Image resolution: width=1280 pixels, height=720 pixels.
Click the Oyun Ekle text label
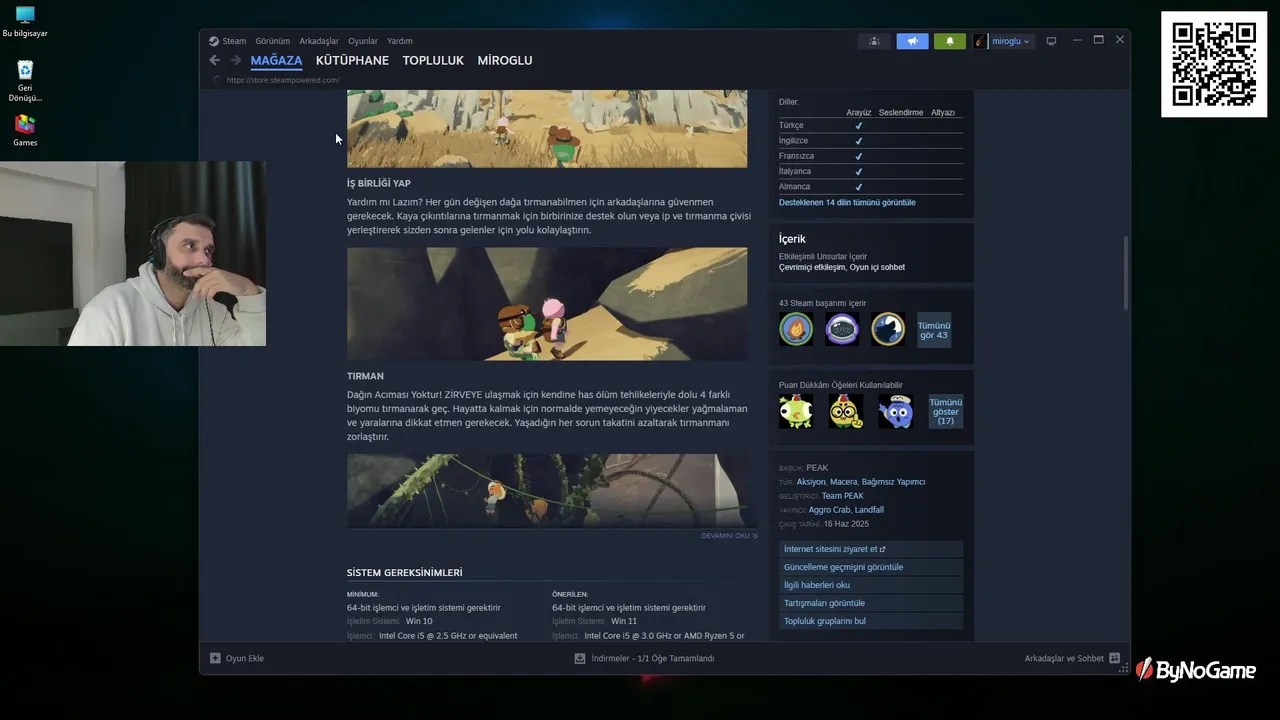click(245, 658)
